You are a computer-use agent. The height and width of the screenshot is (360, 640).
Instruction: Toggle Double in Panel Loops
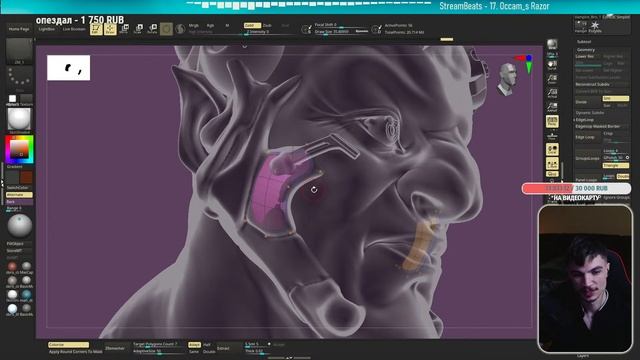click(x=623, y=176)
